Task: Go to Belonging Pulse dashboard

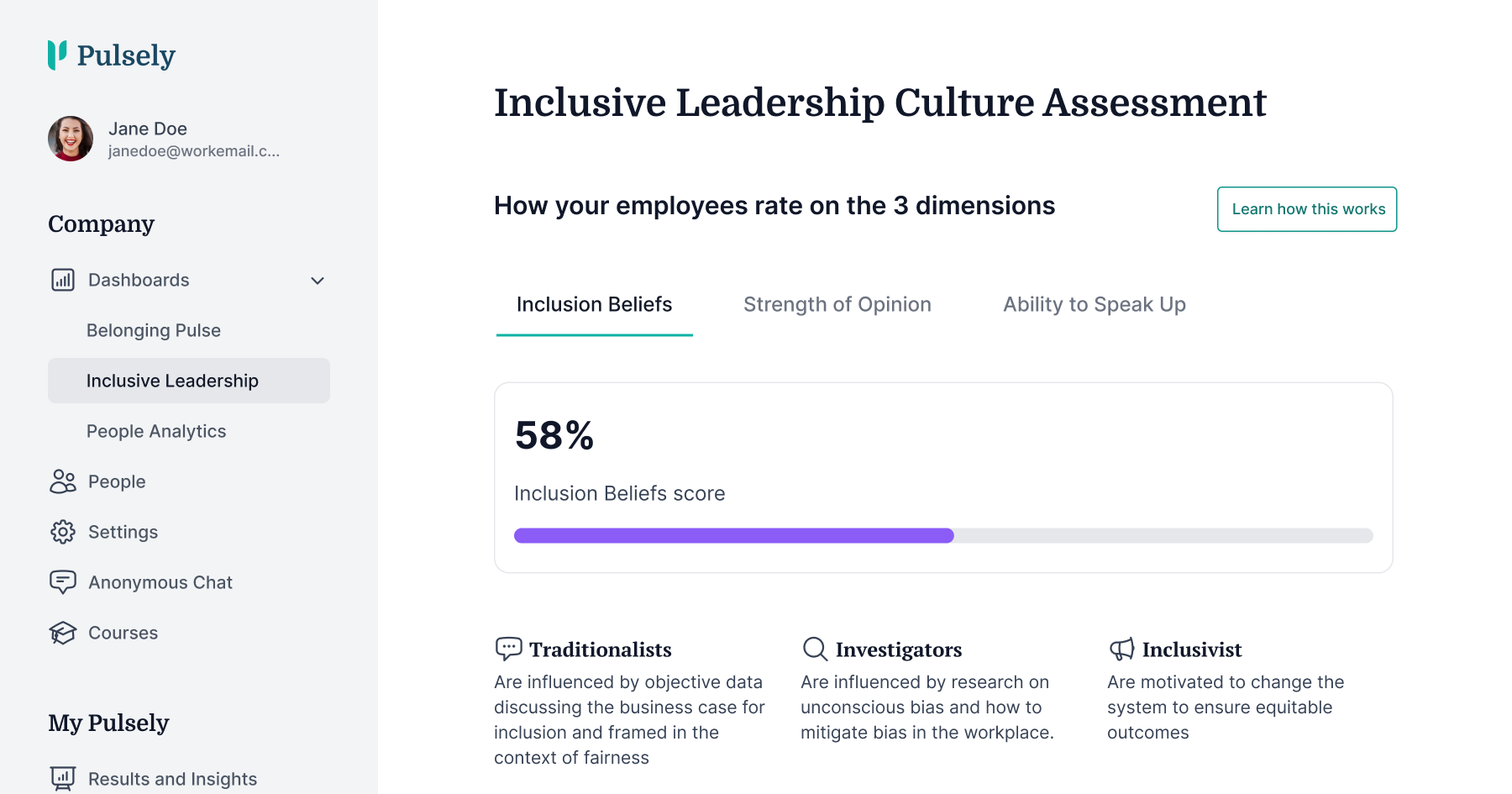Action: pyautogui.click(x=154, y=330)
